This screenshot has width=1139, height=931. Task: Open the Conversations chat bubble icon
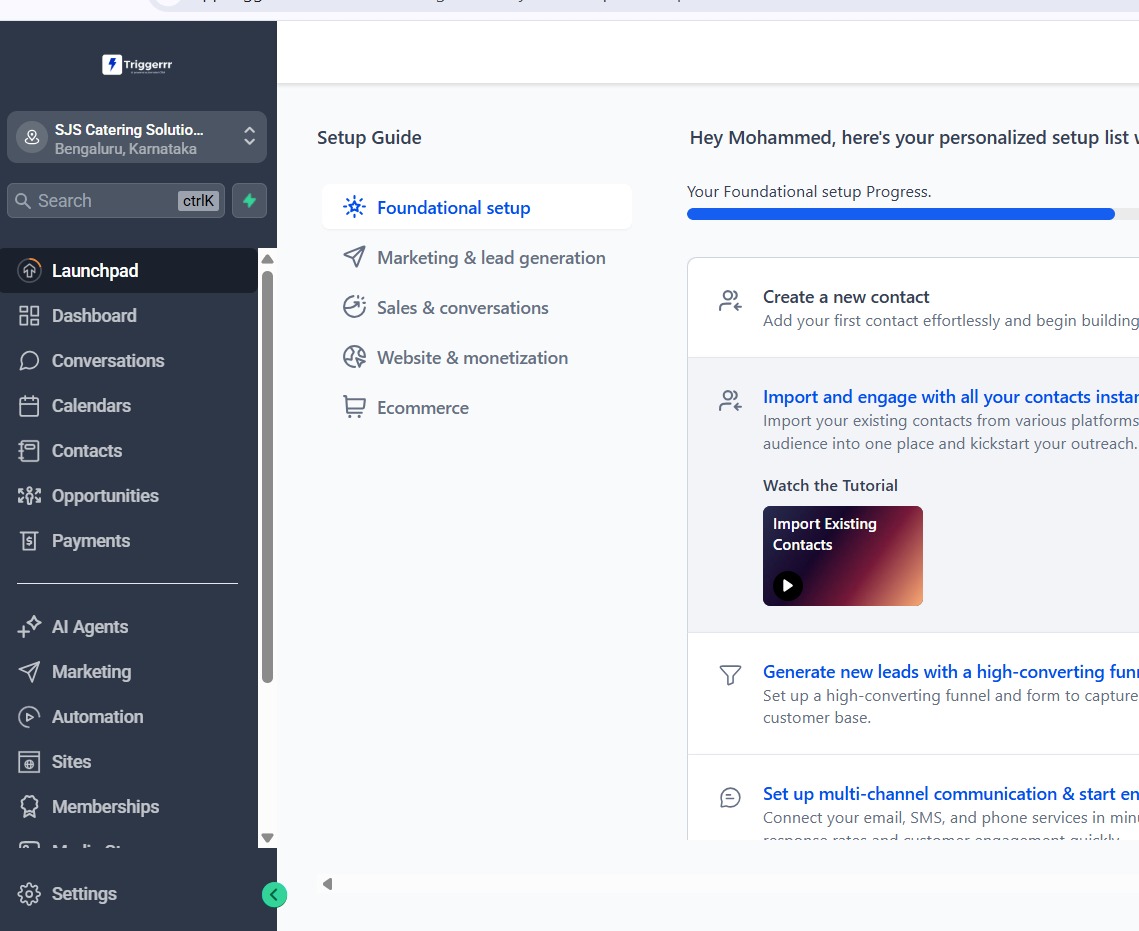click(29, 361)
